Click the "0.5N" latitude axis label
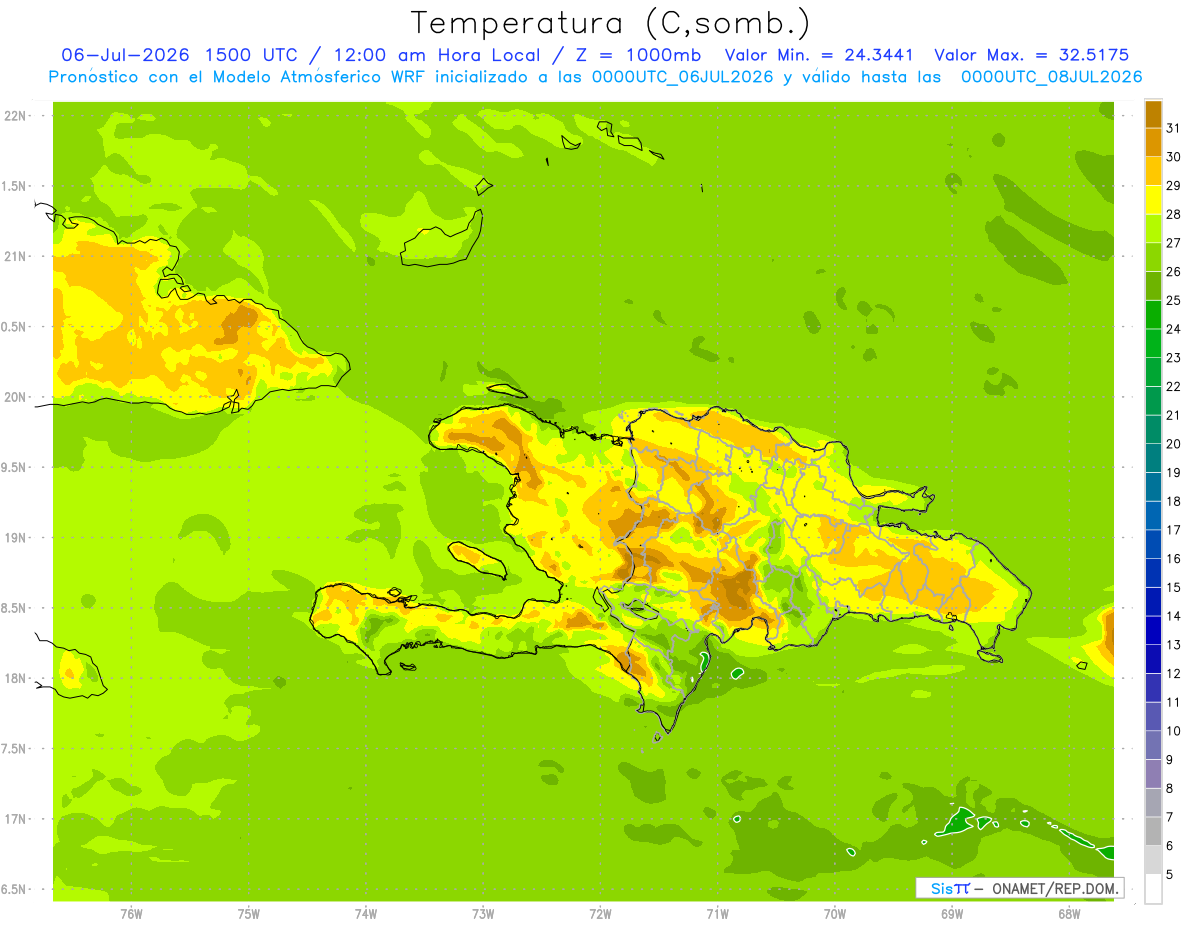Viewport: 1200px width, 927px height. click(14, 327)
